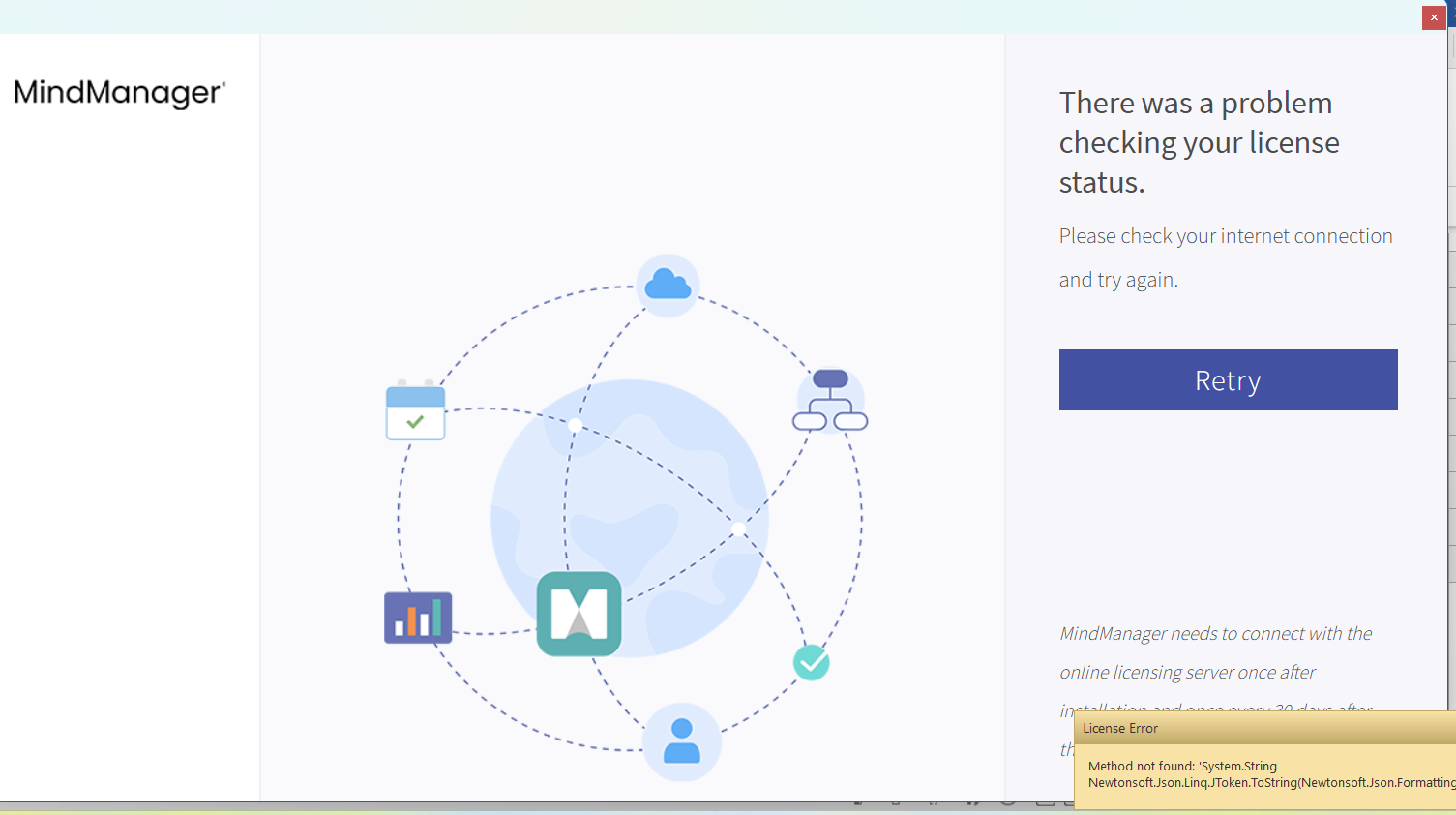Click the MindManager logo
The image size is (1456, 815).
click(120, 93)
